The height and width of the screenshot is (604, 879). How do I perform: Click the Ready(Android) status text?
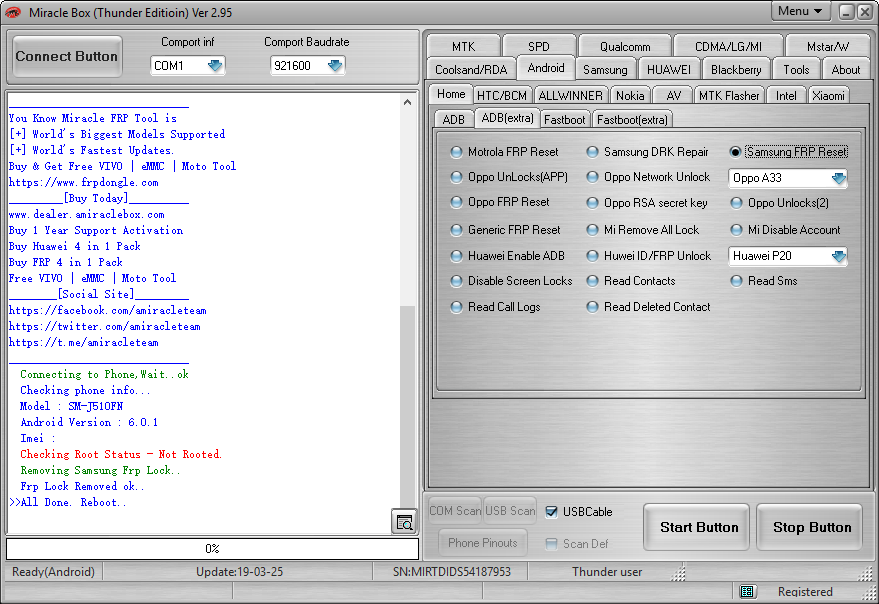click(53, 571)
